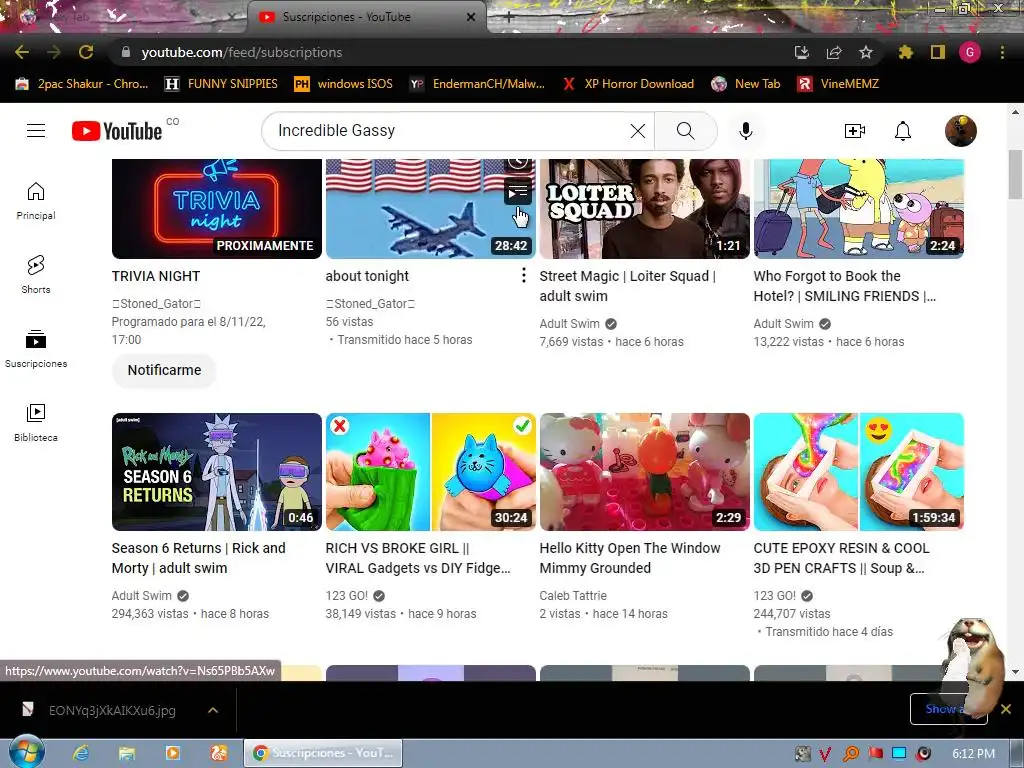The width and height of the screenshot is (1024, 768).
Task: Open Stoned_Gator channel under TRIVIA NIGHT
Action: pos(156,304)
